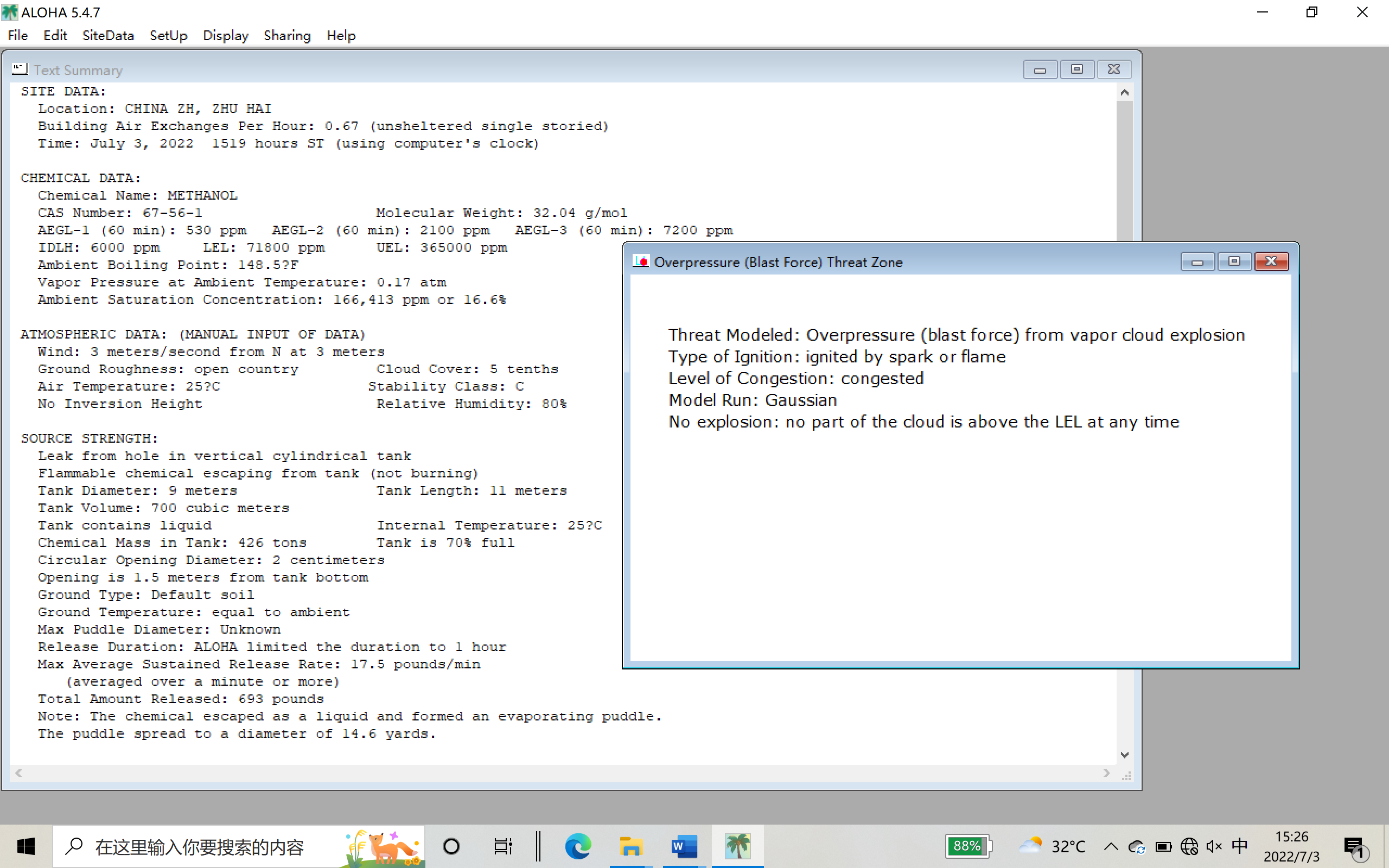The width and height of the screenshot is (1389, 868).
Task: Click ALOHA palm tree taskbar icon
Action: click(x=737, y=846)
